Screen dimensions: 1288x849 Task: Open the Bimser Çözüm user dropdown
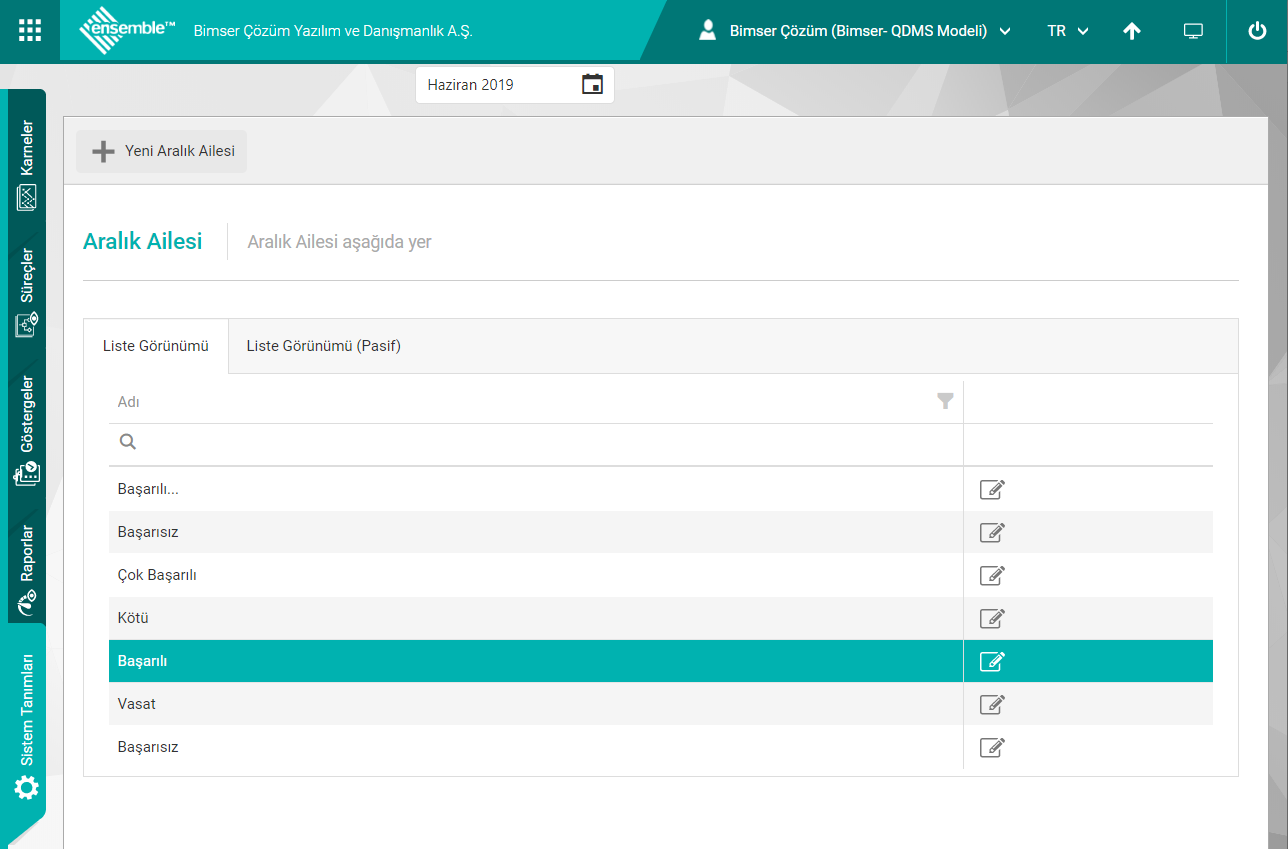pyautogui.click(x=855, y=31)
